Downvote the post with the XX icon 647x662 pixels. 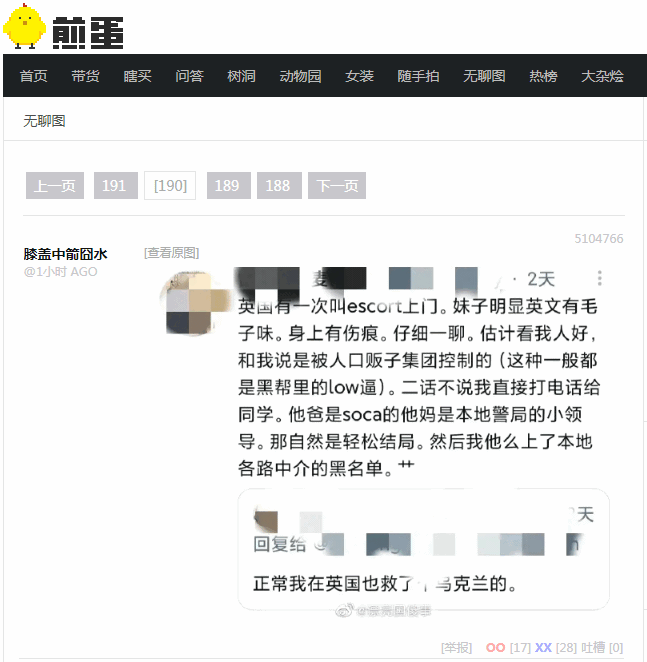[543, 648]
